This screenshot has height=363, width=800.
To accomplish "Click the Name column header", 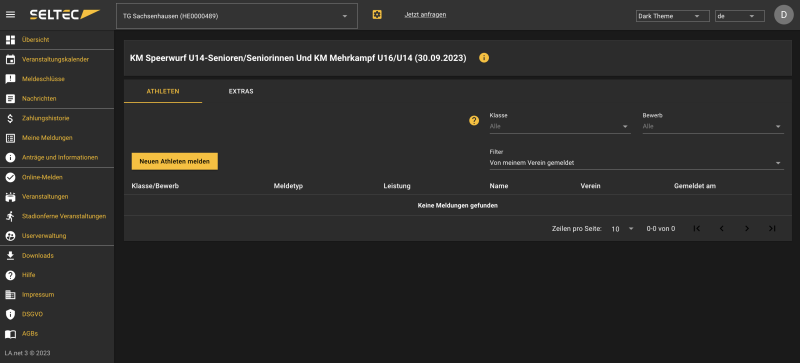I will (498, 186).
